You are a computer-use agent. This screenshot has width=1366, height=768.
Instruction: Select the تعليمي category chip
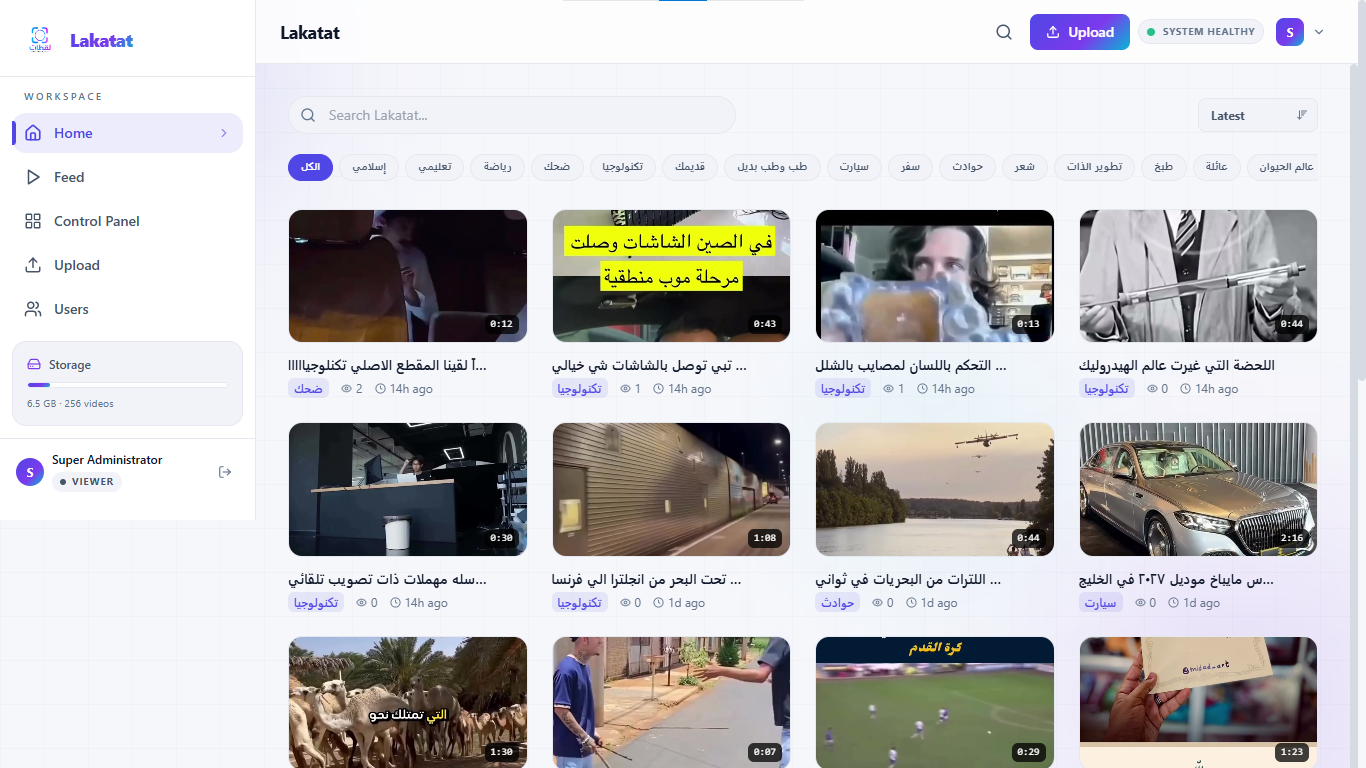point(435,167)
